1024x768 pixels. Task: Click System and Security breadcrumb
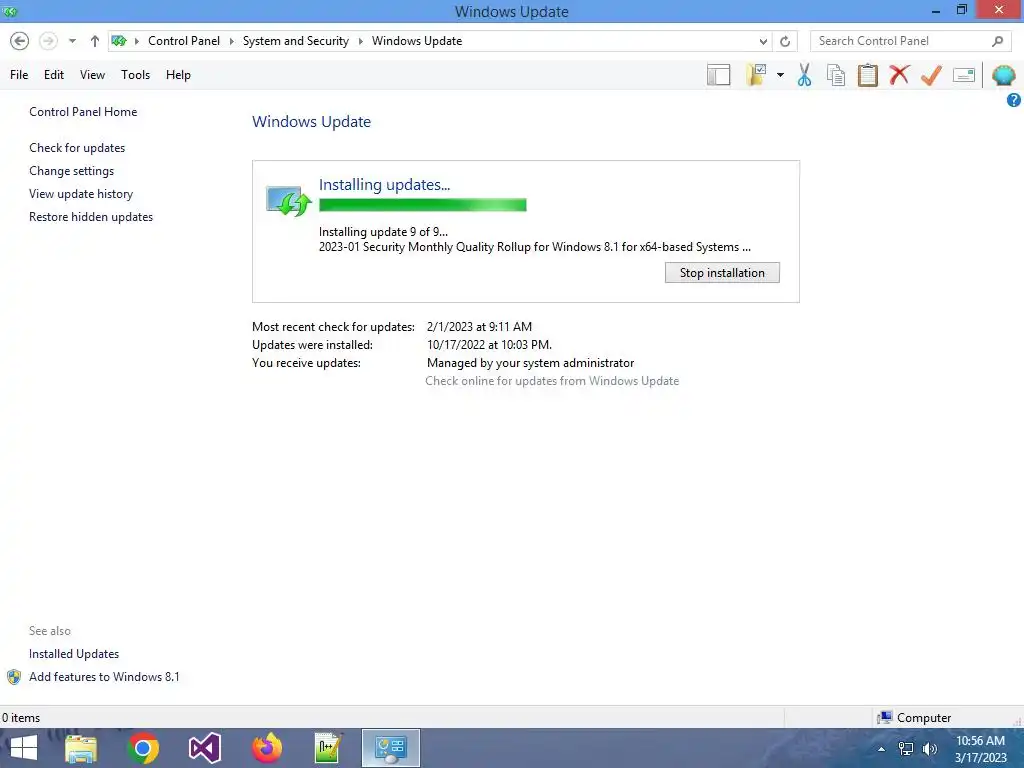coord(296,41)
